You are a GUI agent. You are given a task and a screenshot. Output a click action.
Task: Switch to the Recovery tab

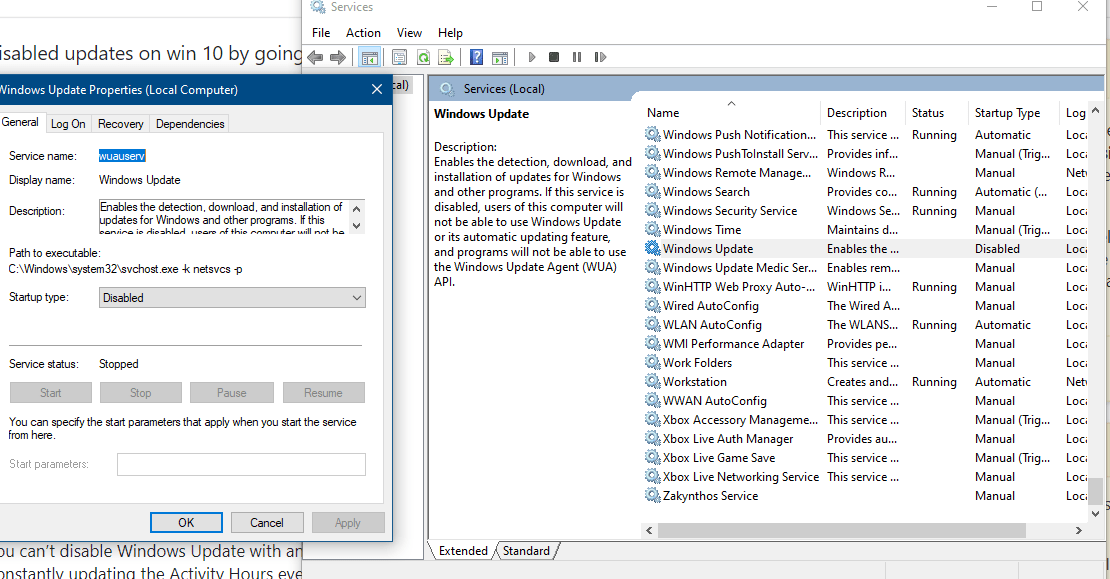(x=120, y=124)
